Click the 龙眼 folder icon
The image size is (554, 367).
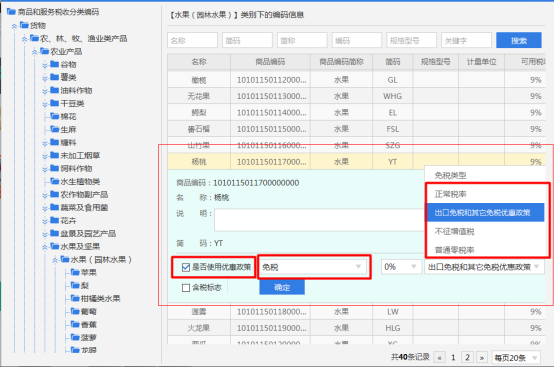pos(75,350)
